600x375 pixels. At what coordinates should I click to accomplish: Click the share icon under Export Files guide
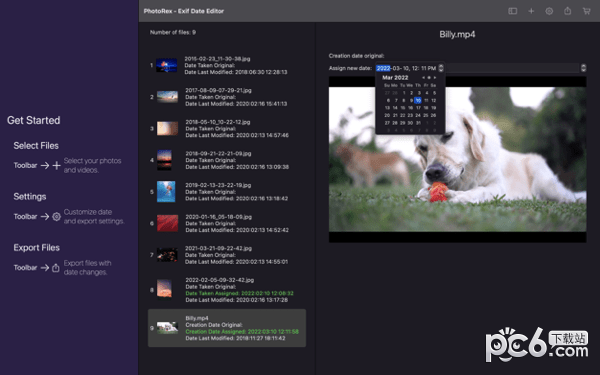(x=56, y=267)
